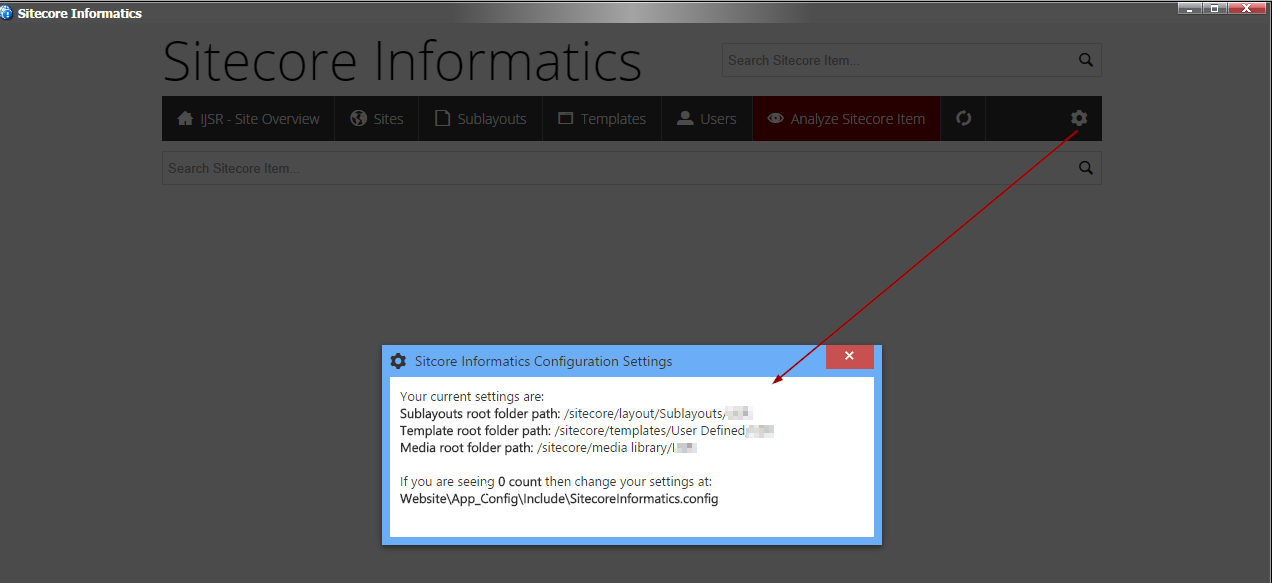Screen dimensions: 1272x583
Task: Click the lower search bar magnifier icon
Action: pos(1086,168)
